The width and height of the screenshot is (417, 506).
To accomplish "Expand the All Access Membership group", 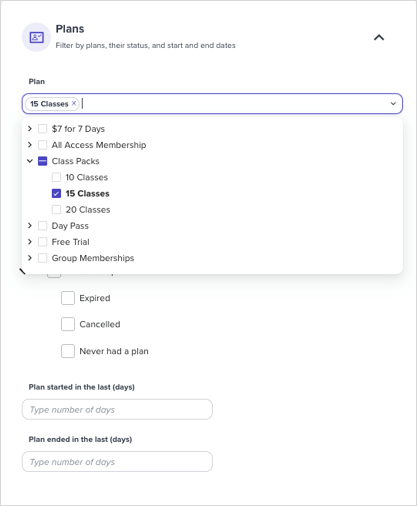I will 30,145.
